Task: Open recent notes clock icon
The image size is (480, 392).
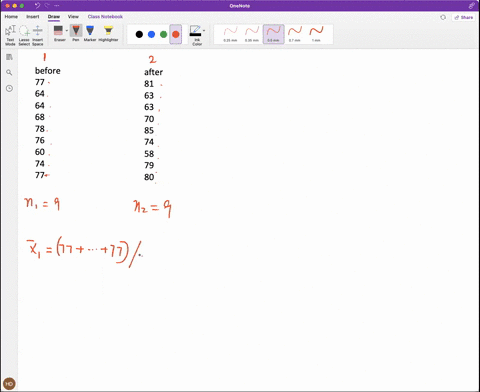Action: [9, 88]
